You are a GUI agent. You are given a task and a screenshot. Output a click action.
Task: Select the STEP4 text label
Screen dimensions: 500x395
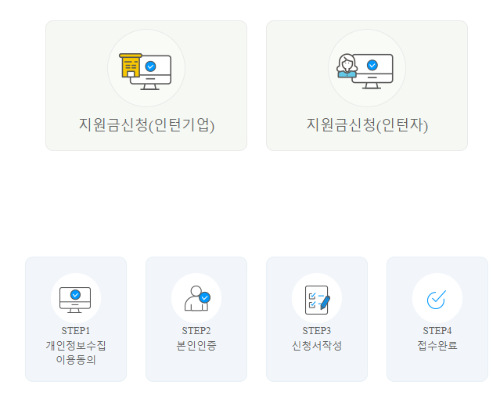tap(437, 331)
